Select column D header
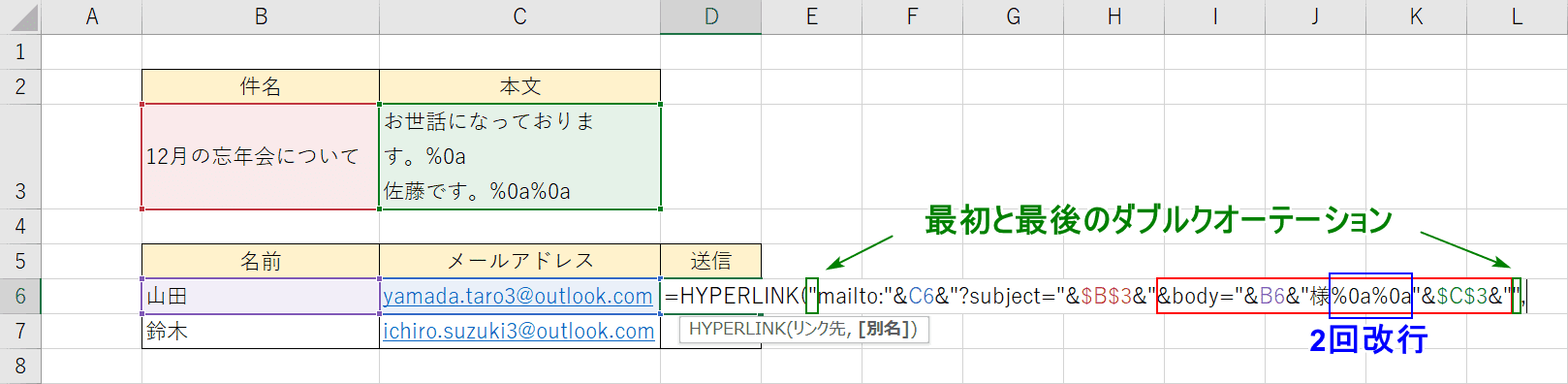 pyautogui.click(x=711, y=16)
